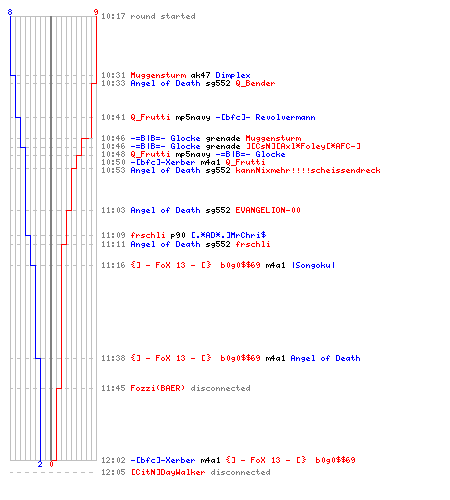The image size is (450, 500).
Task: Select kannNixmehr!!!scheissendreck player name
Action: click(x=308, y=170)
